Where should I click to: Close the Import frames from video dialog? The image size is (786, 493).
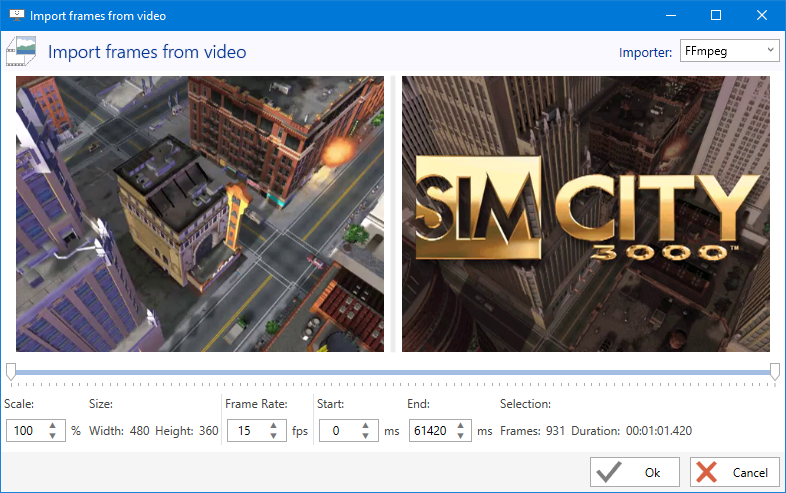click(x=761, y=15)
